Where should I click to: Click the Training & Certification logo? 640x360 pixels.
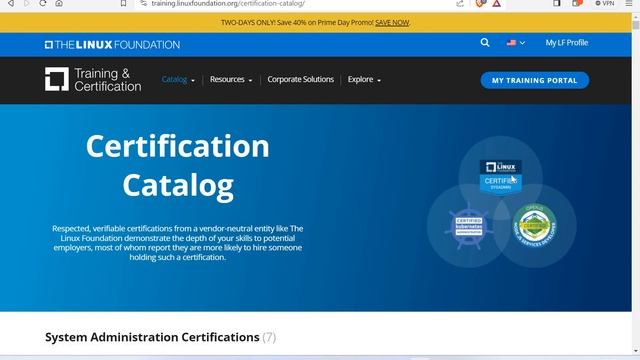93,79
